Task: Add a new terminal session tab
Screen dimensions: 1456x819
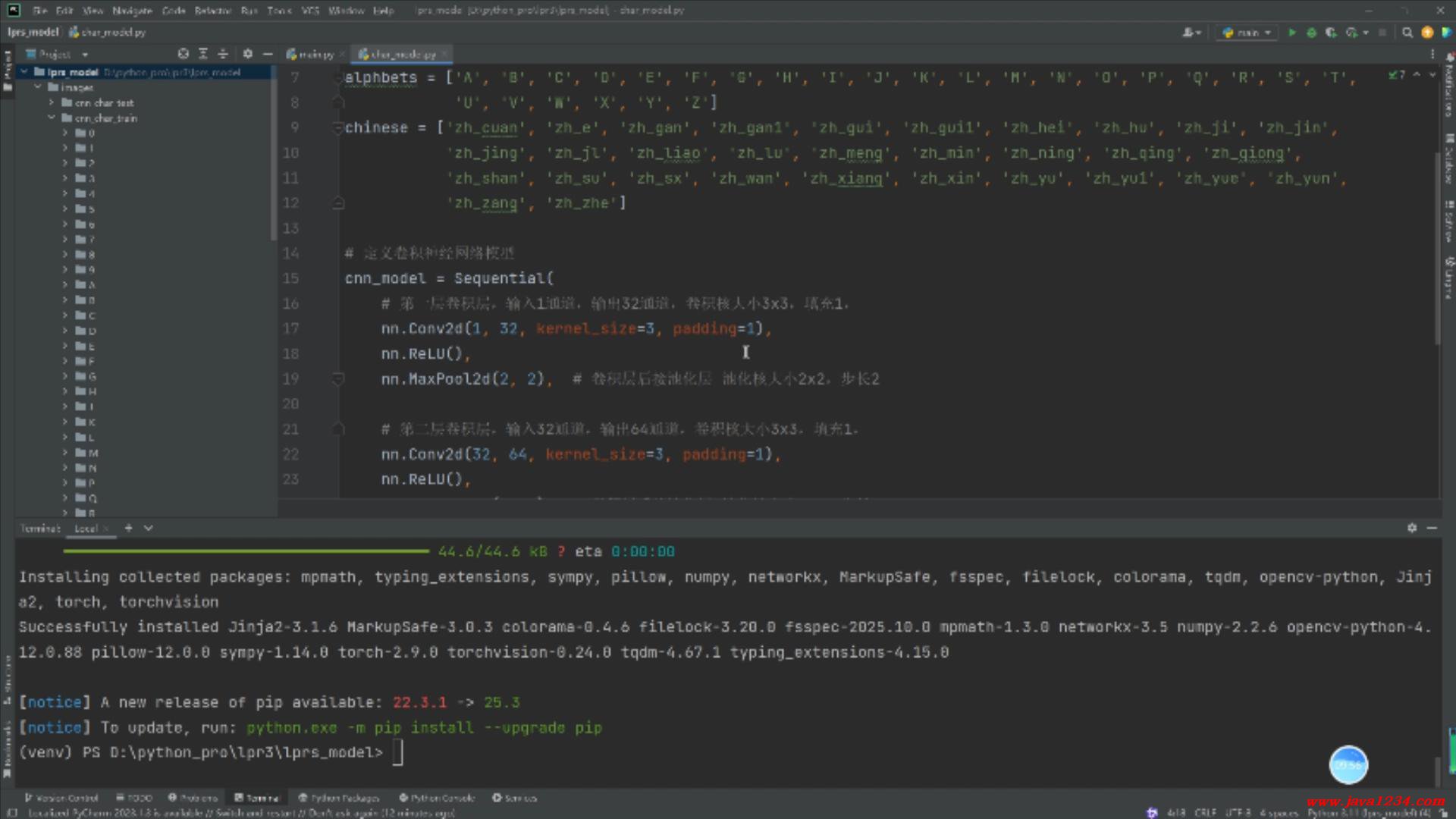Action: pos(128,528)
